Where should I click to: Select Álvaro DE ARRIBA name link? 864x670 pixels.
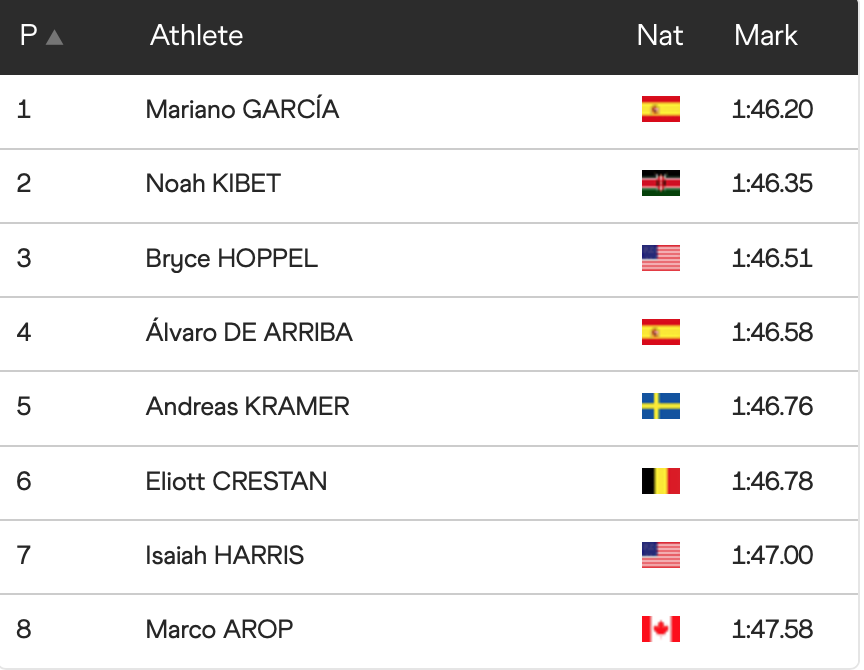249,332
